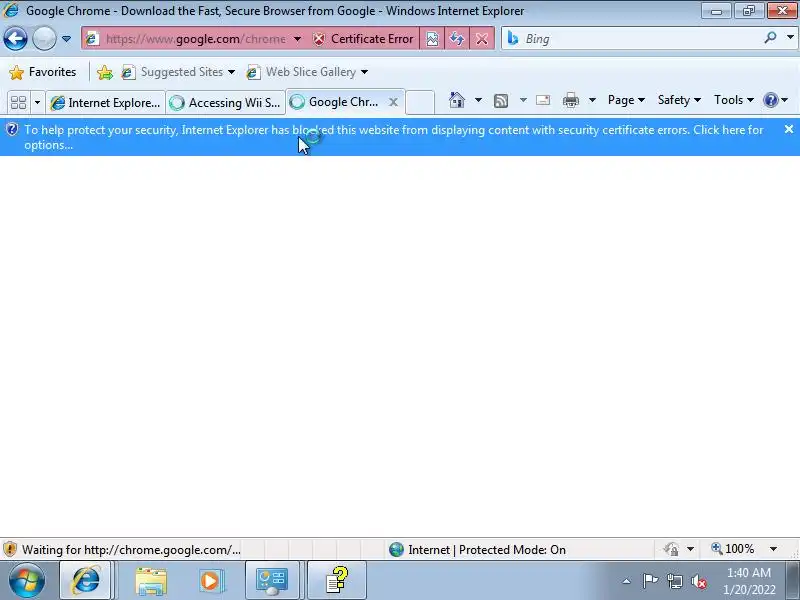Open the Safety menu

tap(679, 100)
